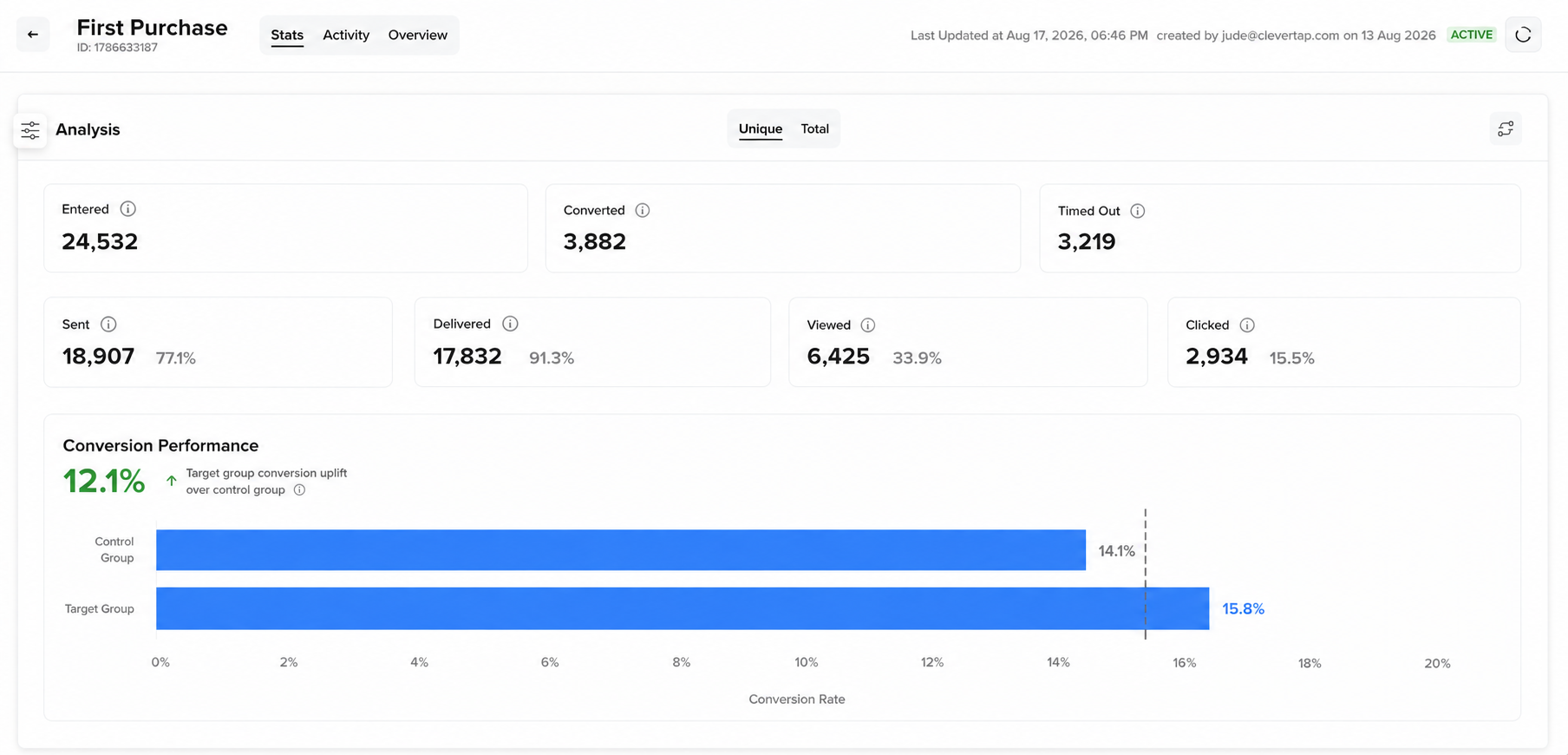The image size is (1568, 755).
Task: Click the Target Group conversion bar
Action: (683, 608)
